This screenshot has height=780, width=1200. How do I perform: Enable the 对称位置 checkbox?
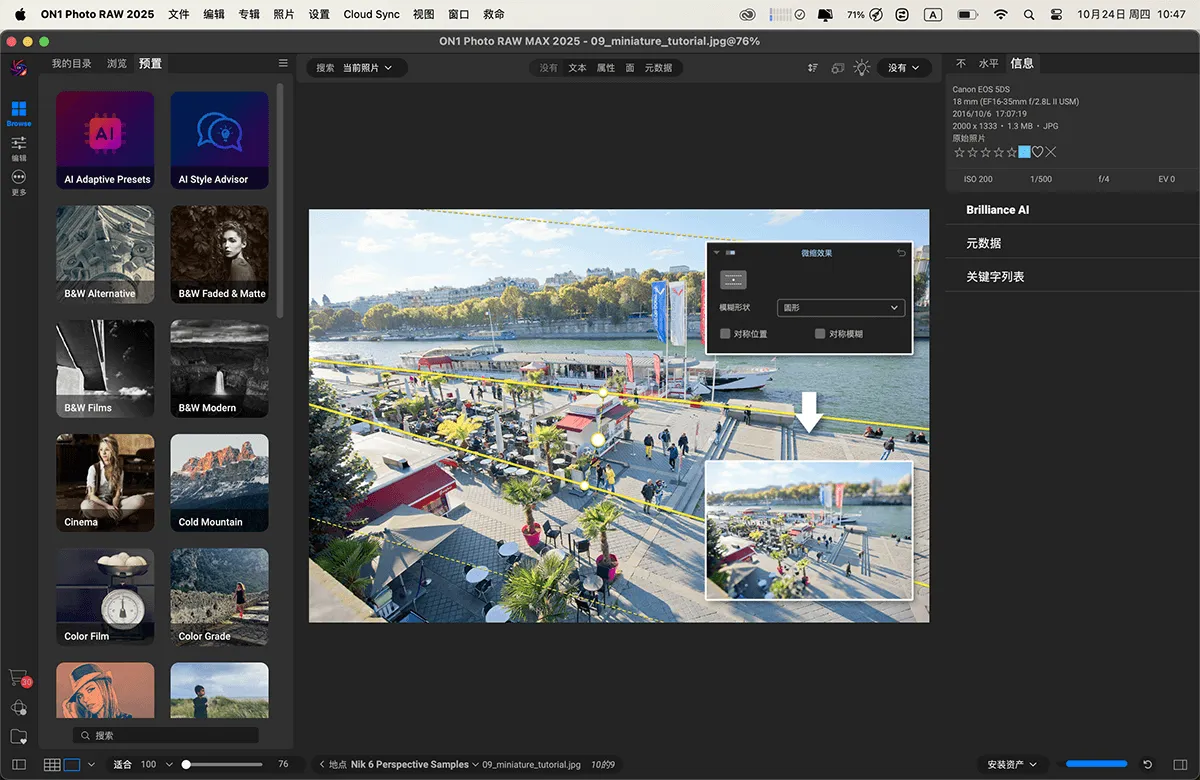click(726, 334)
